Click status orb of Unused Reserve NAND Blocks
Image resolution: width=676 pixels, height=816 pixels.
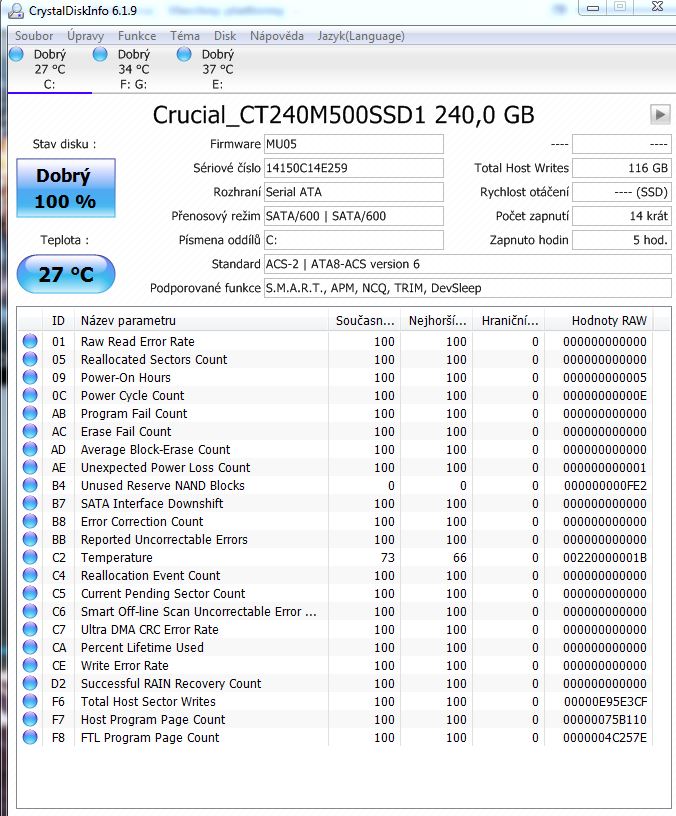pos(30,486)
